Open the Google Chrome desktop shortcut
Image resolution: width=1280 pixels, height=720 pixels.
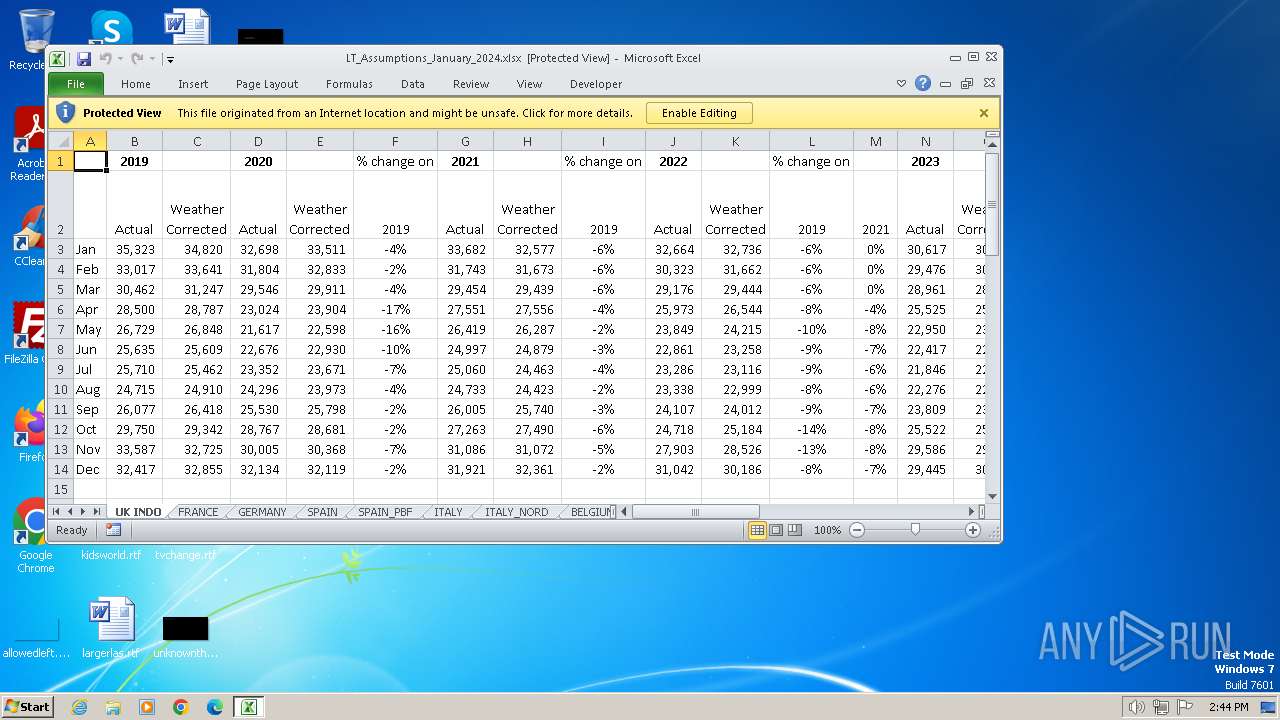35,536
